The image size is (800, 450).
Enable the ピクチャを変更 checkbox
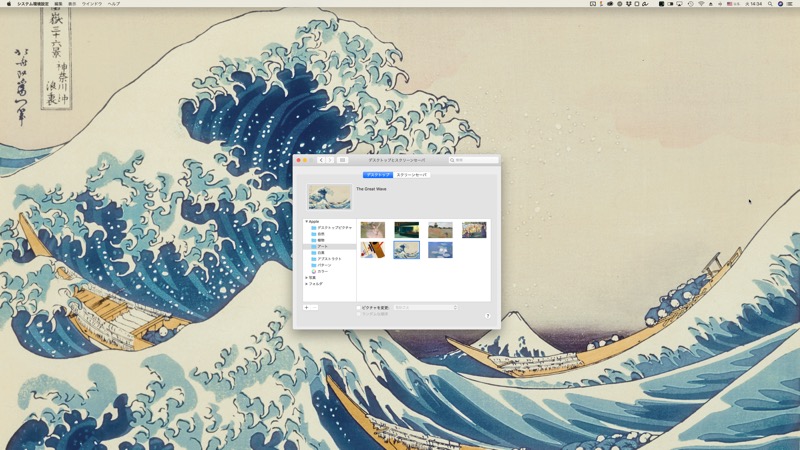coord(358,308)
